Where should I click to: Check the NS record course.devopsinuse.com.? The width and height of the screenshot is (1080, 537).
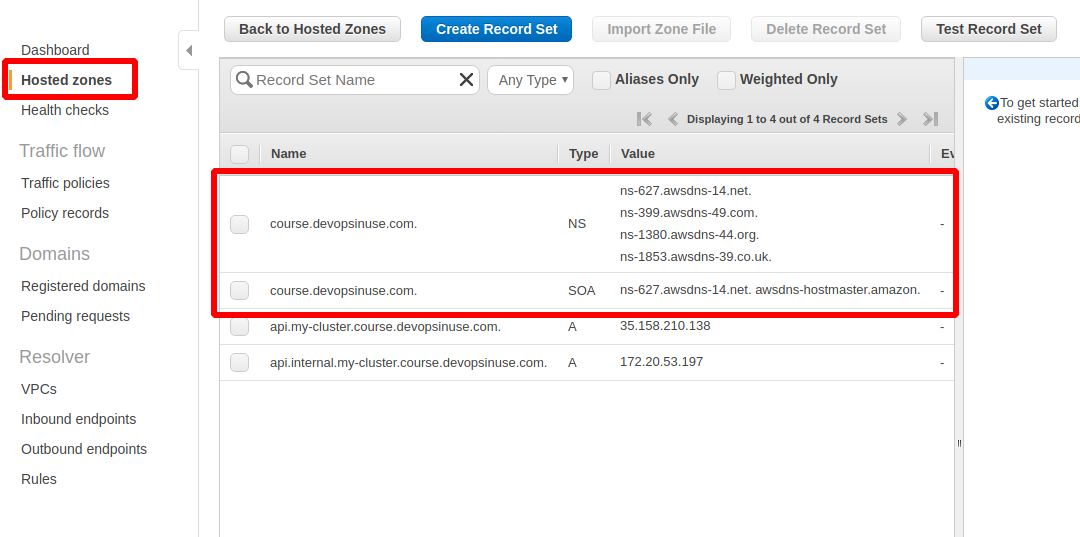pyautogui.click(x=240, y=224)
